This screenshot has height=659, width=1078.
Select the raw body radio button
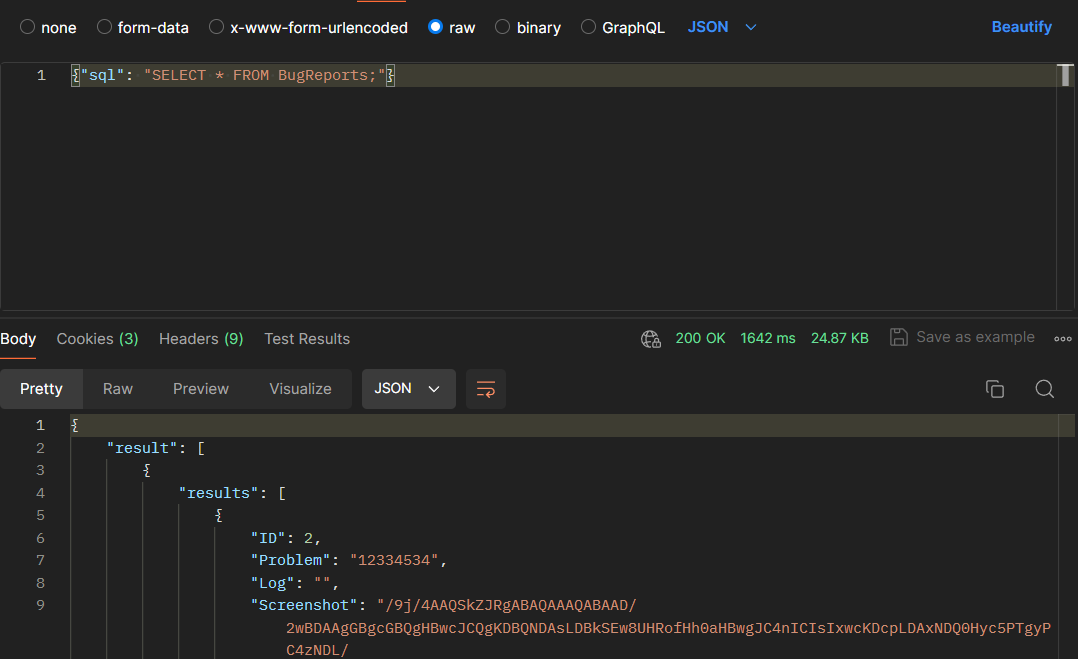click(435, 27)
